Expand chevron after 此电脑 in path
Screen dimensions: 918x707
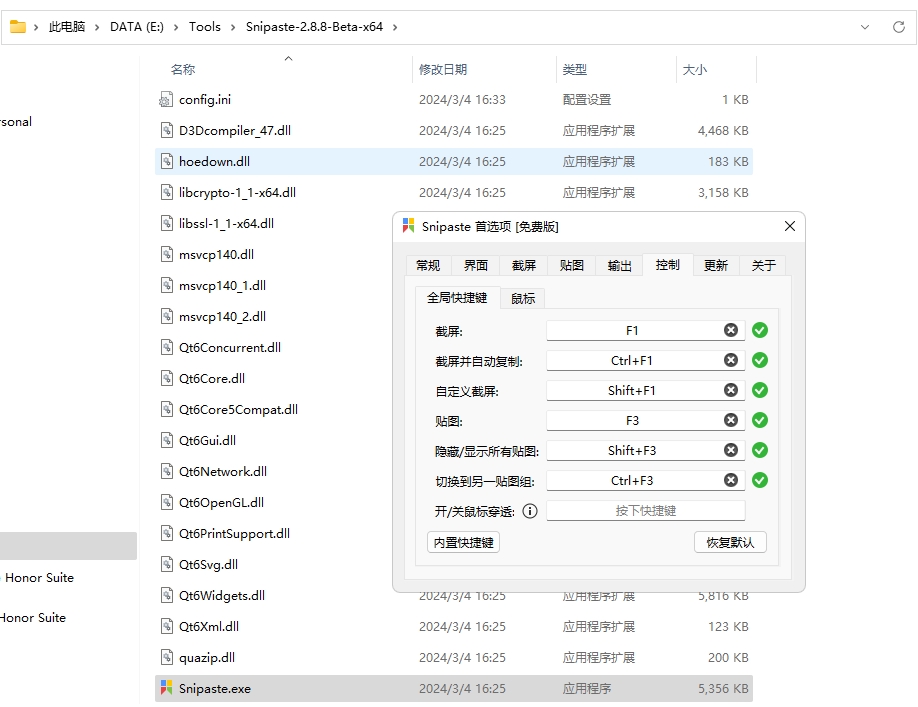pos(97,27)
